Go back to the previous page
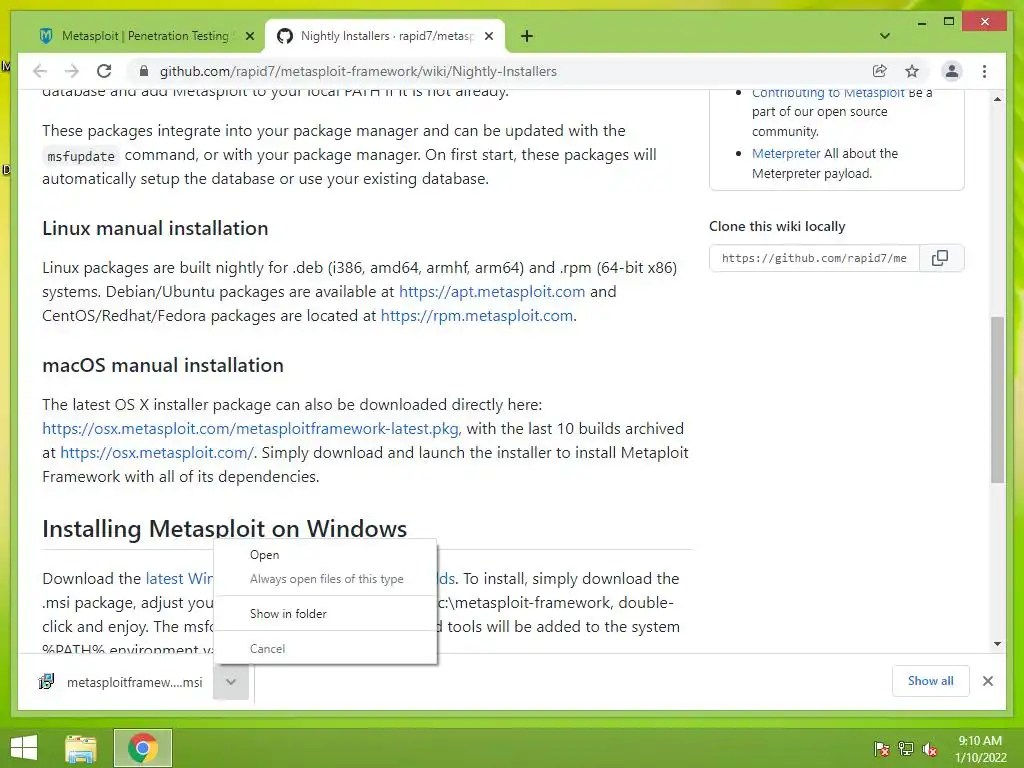 pyautogui.click(x=40, y=71)
